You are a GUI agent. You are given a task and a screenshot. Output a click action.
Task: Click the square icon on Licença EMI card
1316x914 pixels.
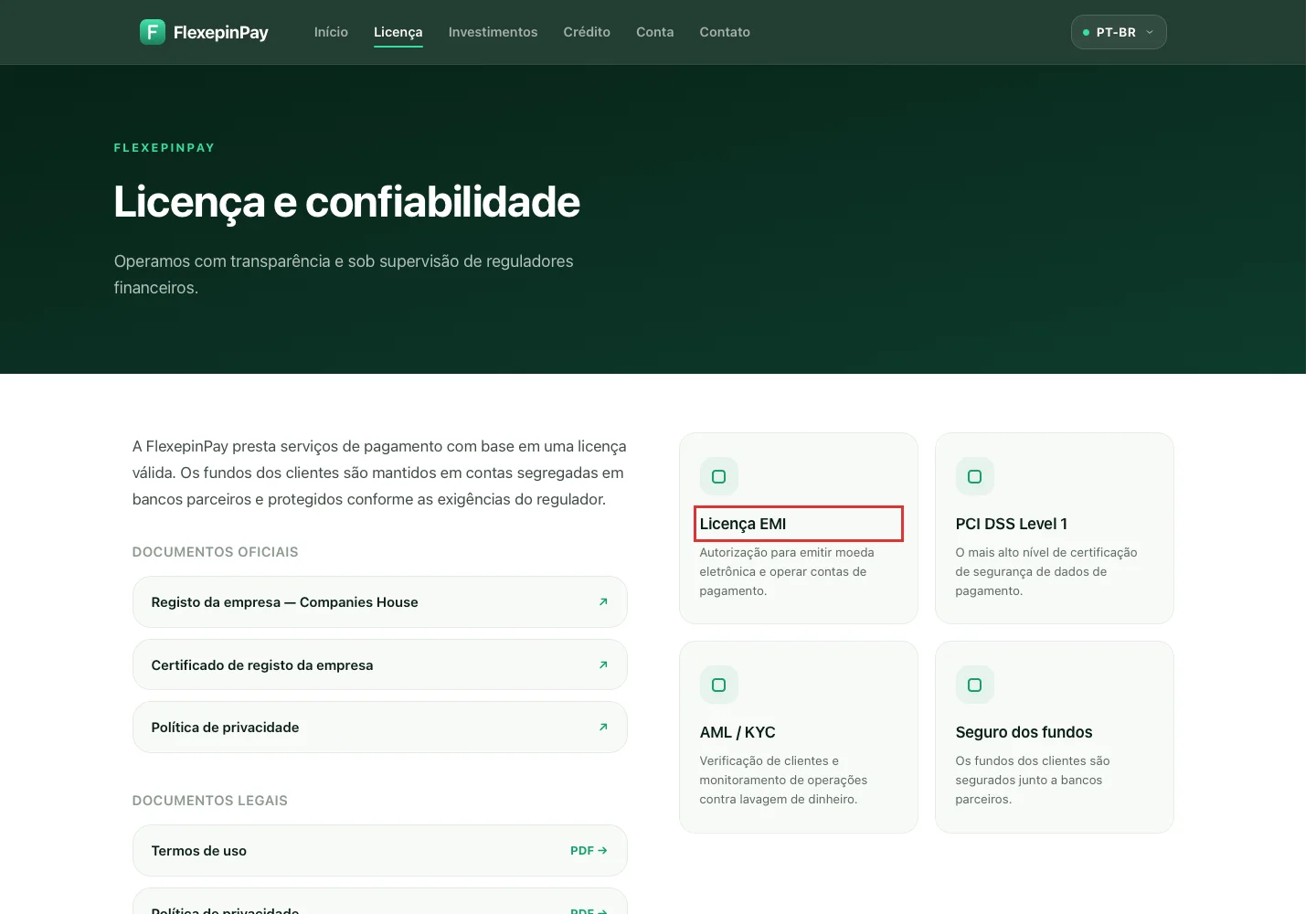tap(719, 476)
